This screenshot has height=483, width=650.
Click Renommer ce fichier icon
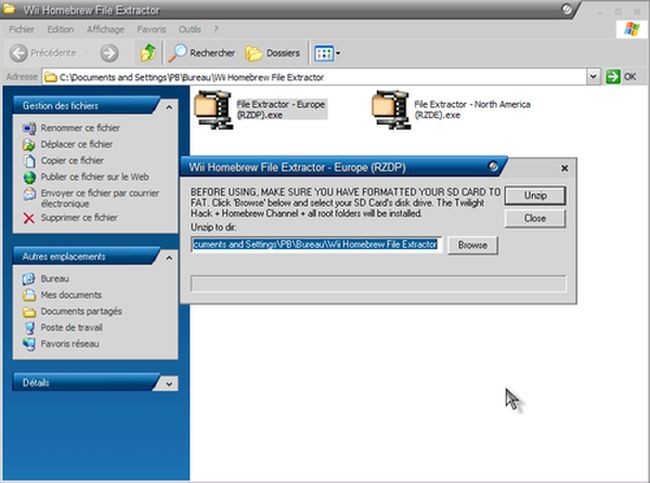(29, 128)
